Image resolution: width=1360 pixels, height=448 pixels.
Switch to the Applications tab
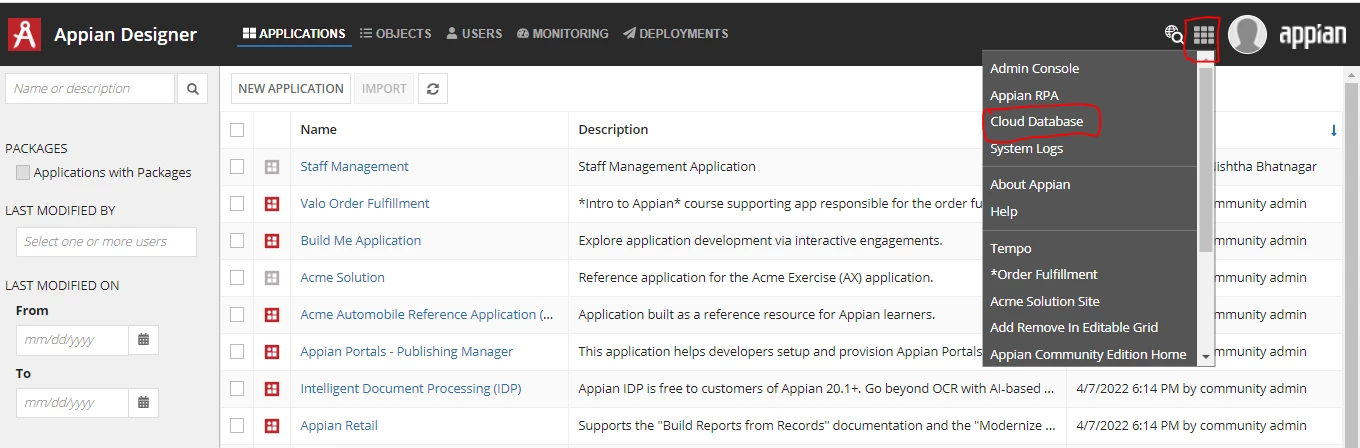294,34
